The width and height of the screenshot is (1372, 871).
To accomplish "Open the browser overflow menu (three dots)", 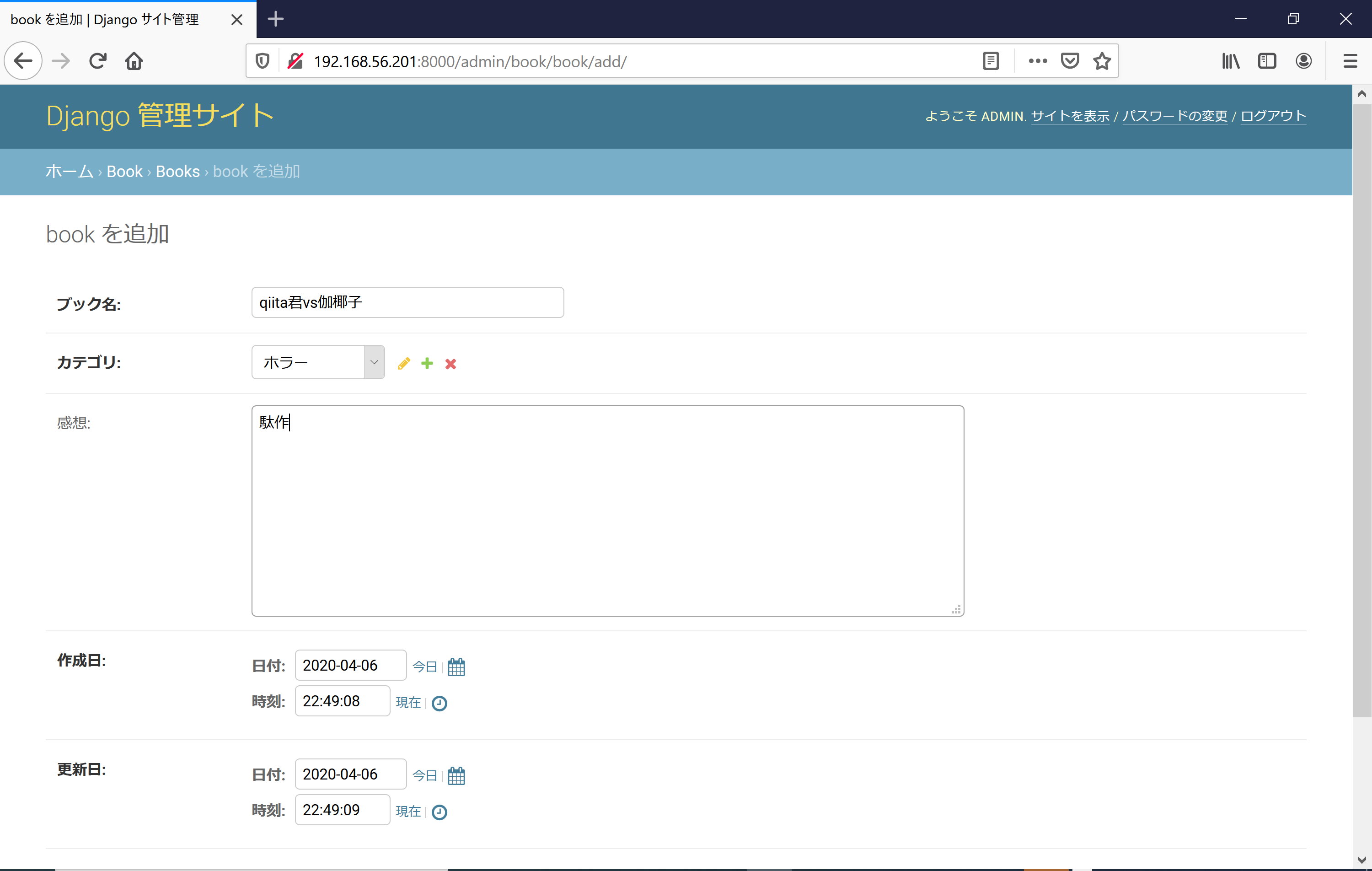I will click(1038, 61).
